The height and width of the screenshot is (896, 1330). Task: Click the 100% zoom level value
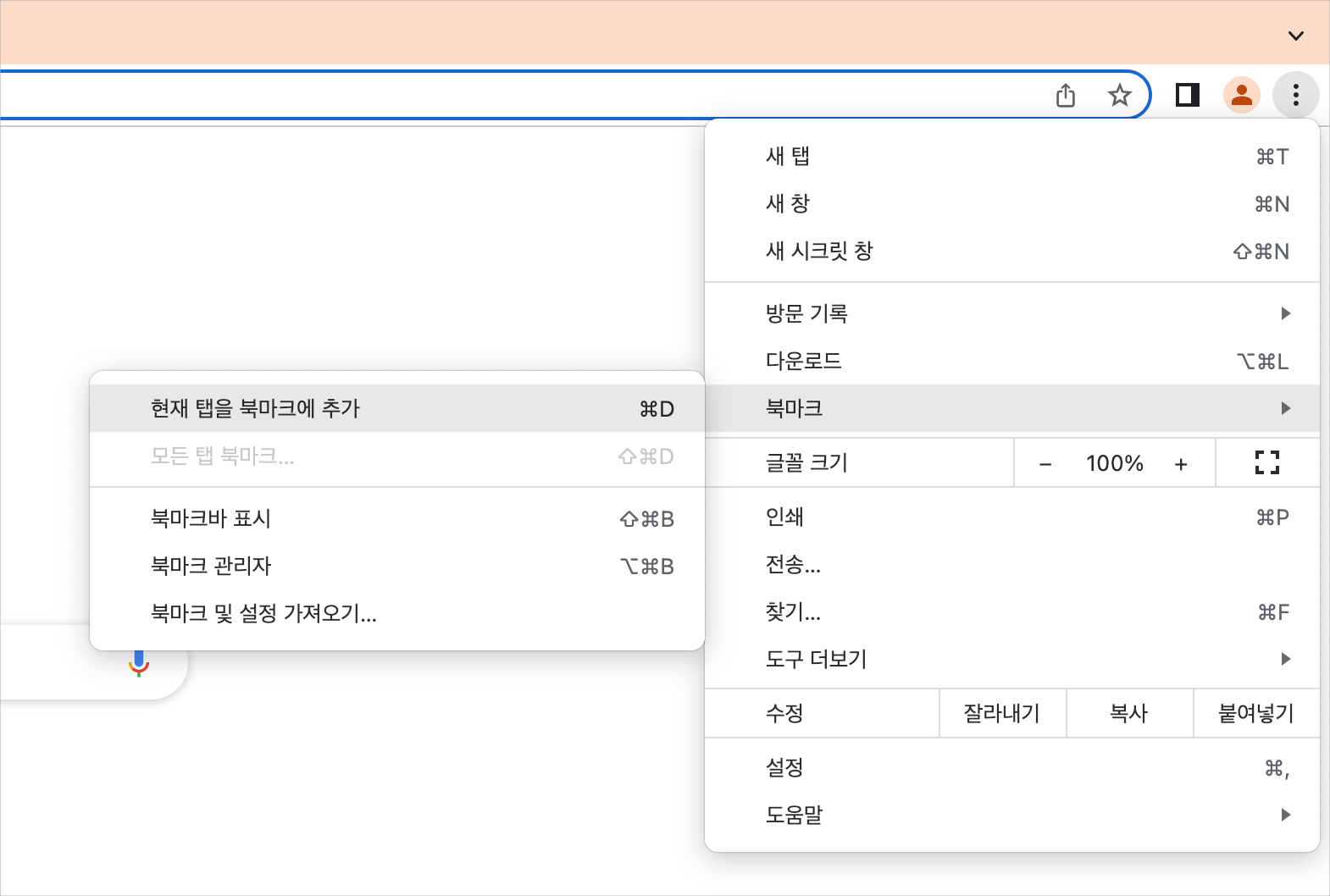point(1115,463)
